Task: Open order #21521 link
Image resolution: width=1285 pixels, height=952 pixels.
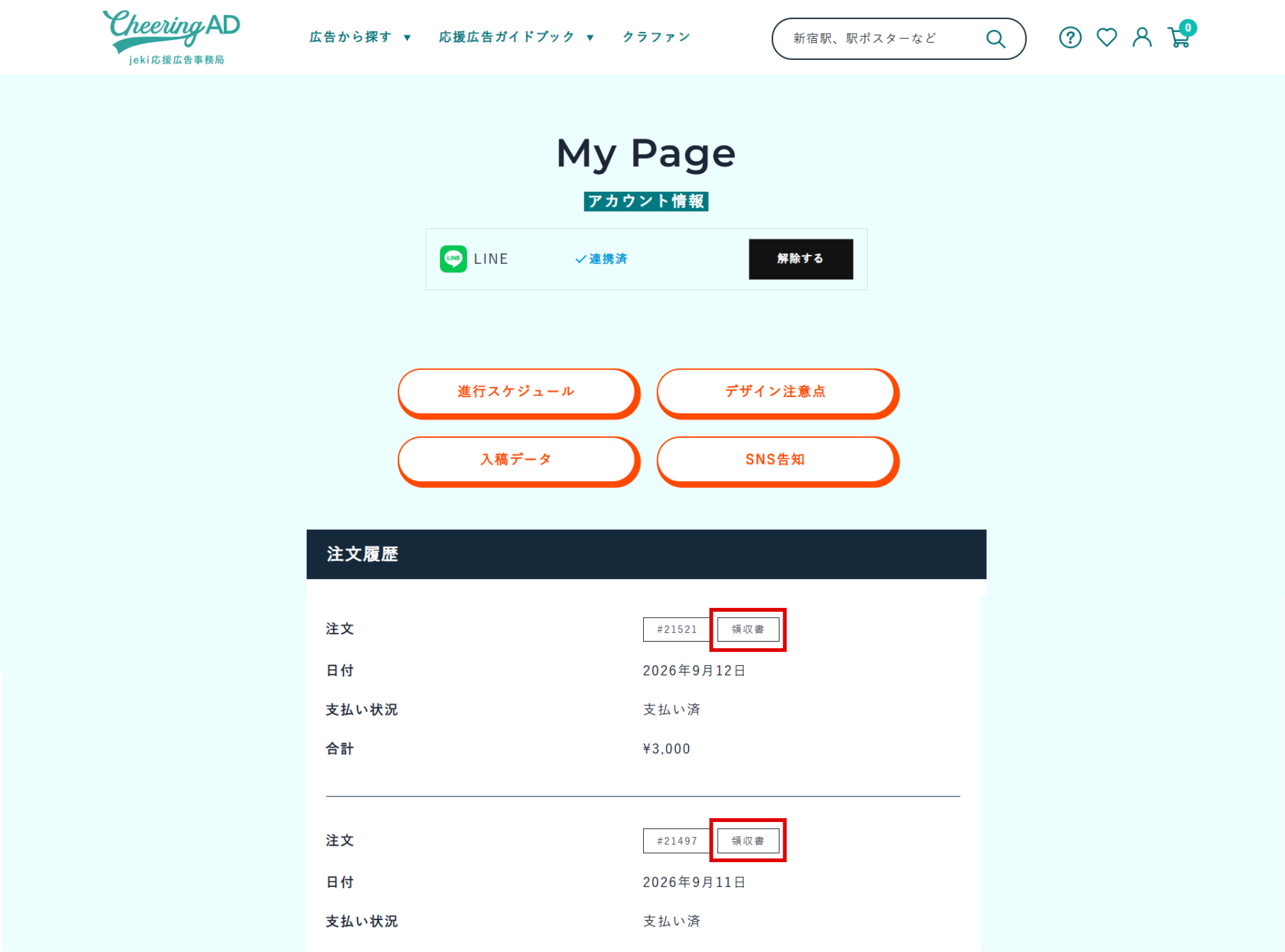Action: coord(676,630)
